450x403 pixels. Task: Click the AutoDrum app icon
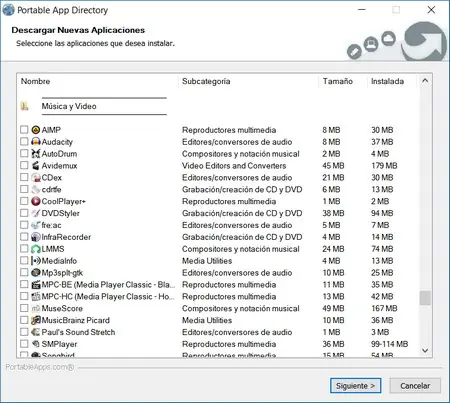pos(36,154)
